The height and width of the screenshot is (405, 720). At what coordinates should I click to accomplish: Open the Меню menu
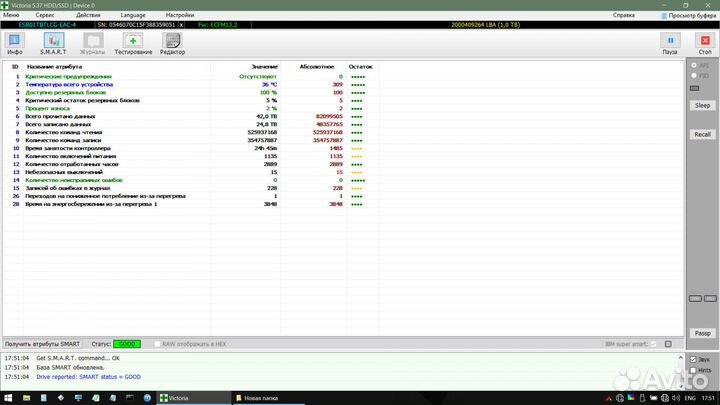(x=11, y=16)
